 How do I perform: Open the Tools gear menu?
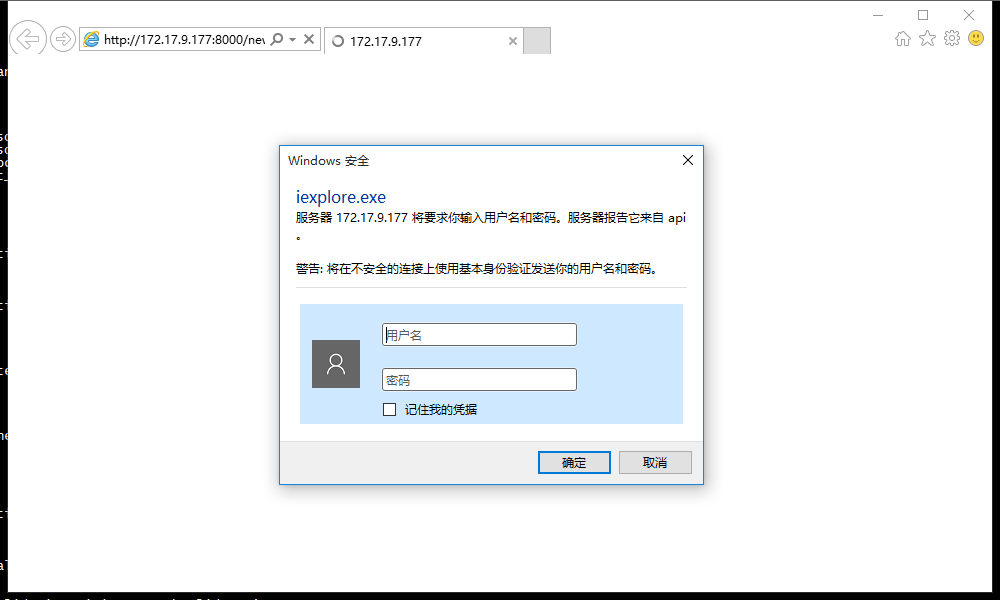point(952,38)
